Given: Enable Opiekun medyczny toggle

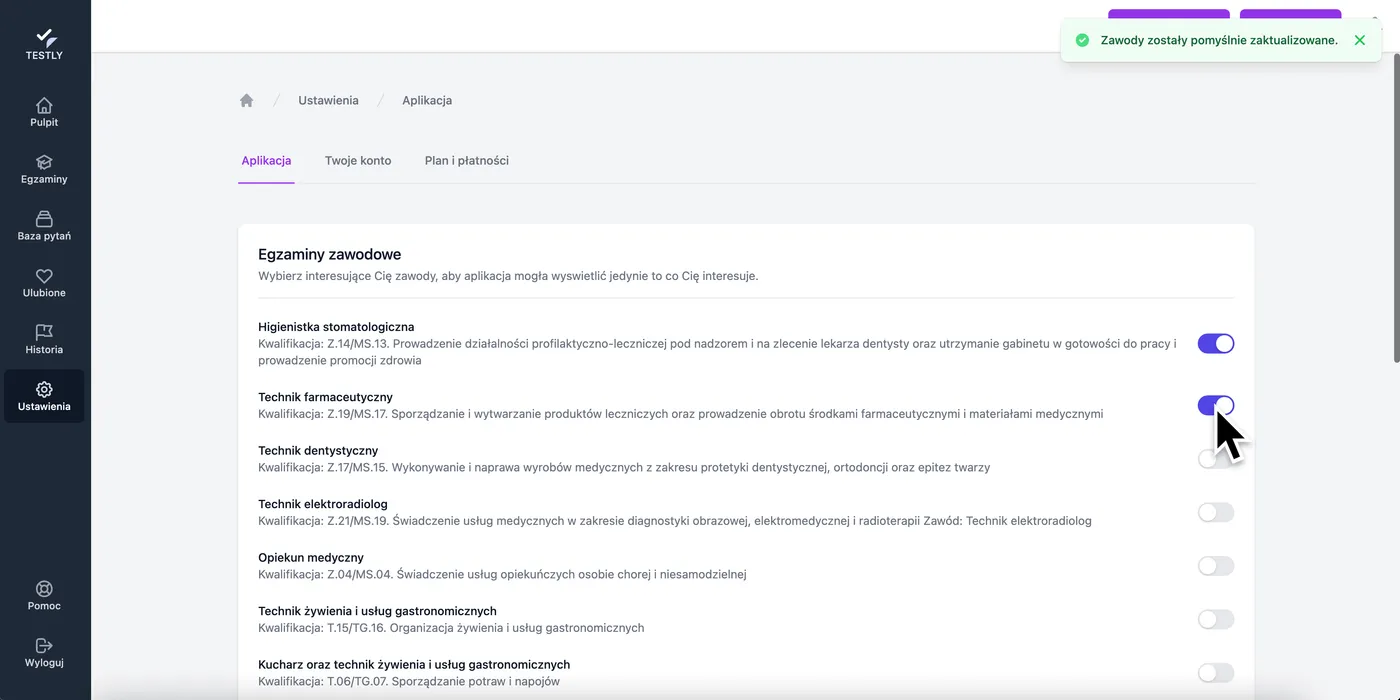Looking at the screenshot, I should pyautogui.click(x=1216, y=566).
